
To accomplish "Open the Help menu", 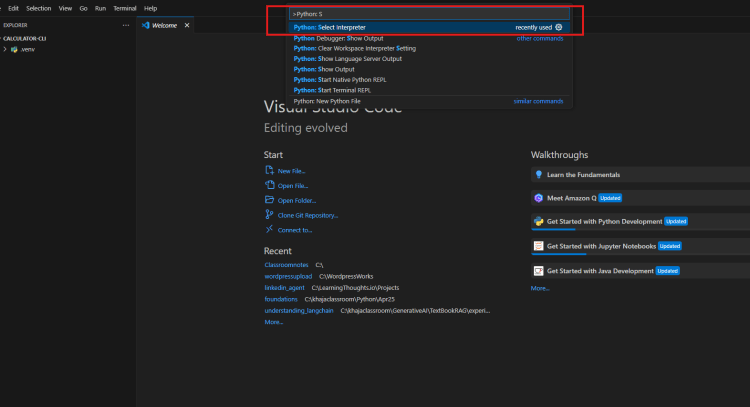I will coord(150,8).
